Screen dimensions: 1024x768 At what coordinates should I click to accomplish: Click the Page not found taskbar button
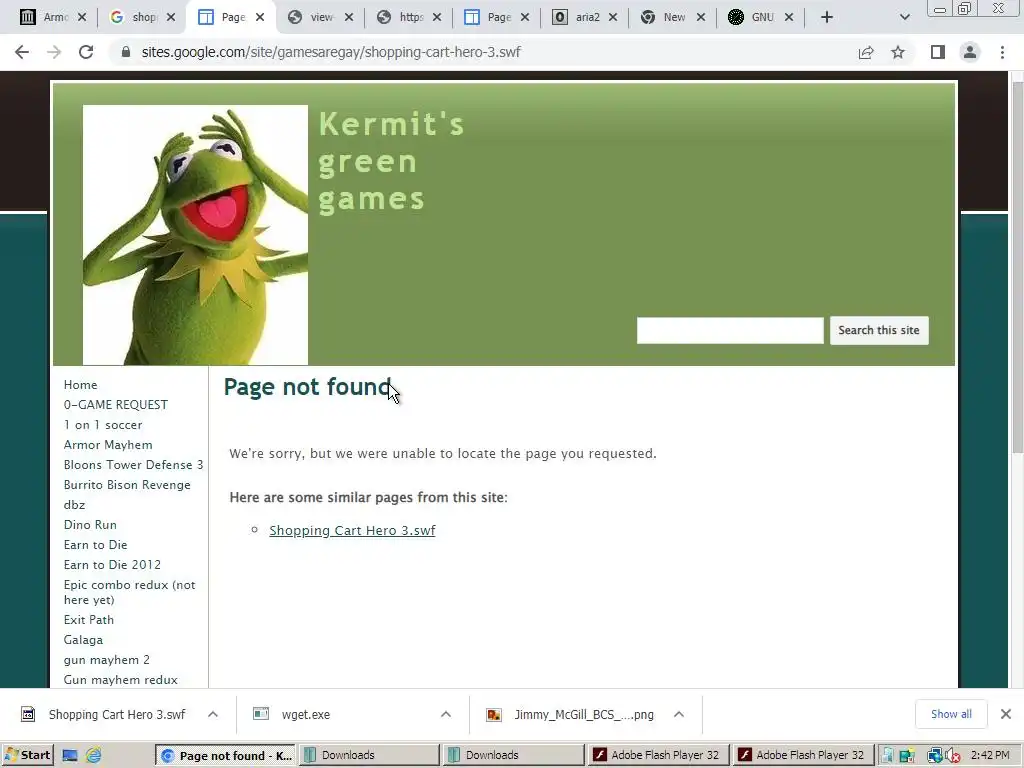[225, 756]
